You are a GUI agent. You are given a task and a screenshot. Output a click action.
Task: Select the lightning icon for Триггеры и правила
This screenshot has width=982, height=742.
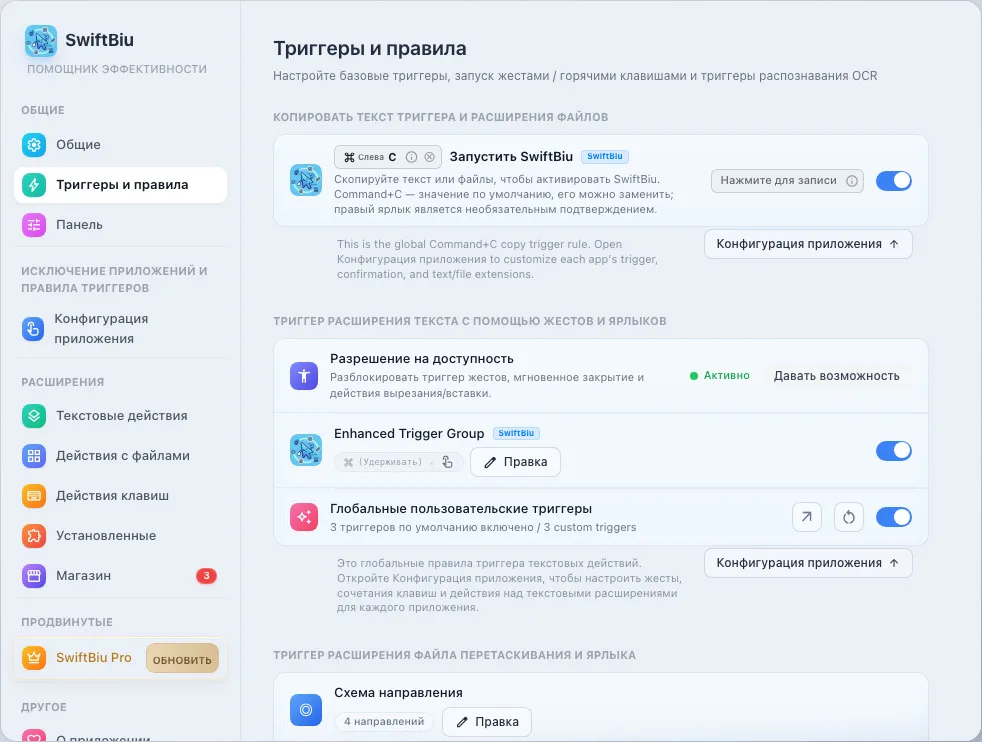pos(34,185)
